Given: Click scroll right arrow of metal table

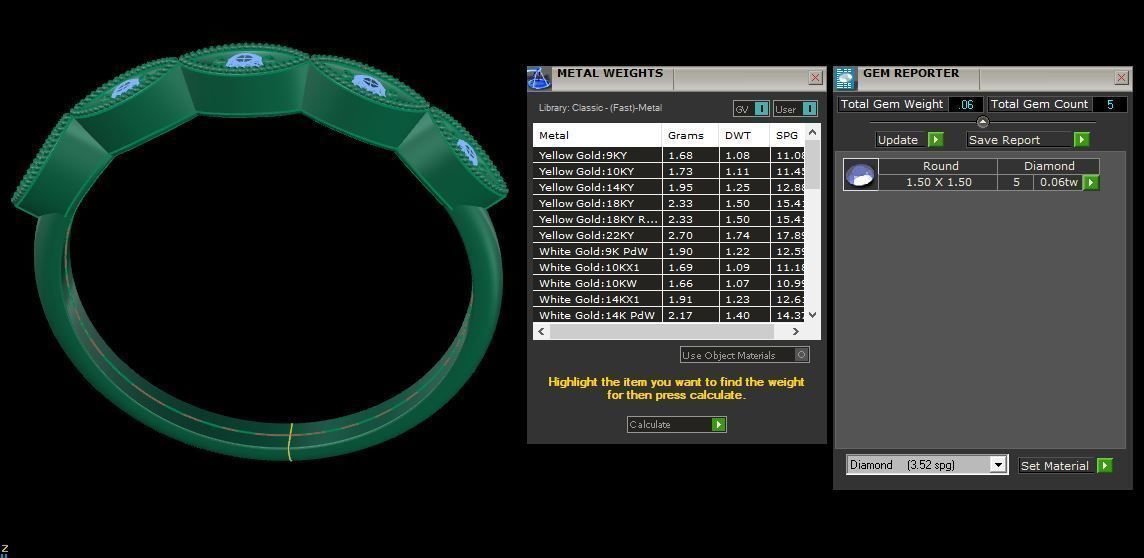Looking at the screenshot, I should pos(796,331).
